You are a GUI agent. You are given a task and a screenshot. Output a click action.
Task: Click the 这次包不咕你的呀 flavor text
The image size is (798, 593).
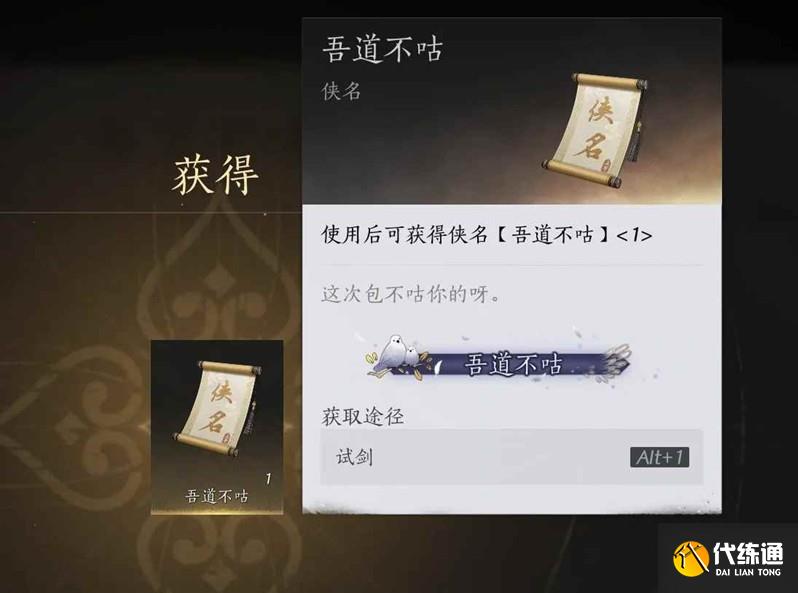tap(410, 294)
